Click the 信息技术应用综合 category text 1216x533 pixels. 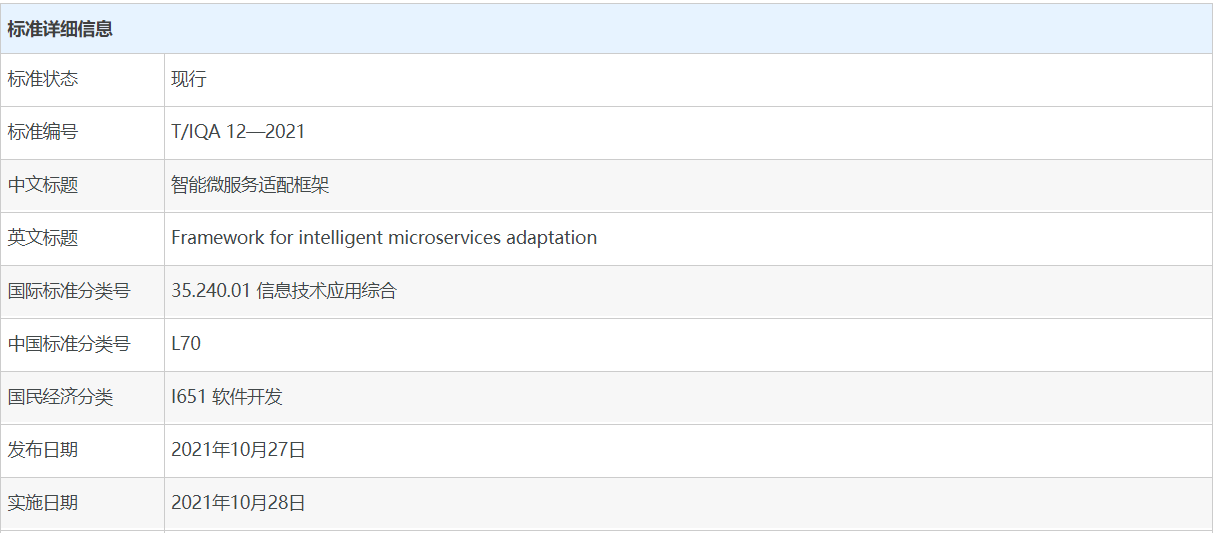[327, 291]
